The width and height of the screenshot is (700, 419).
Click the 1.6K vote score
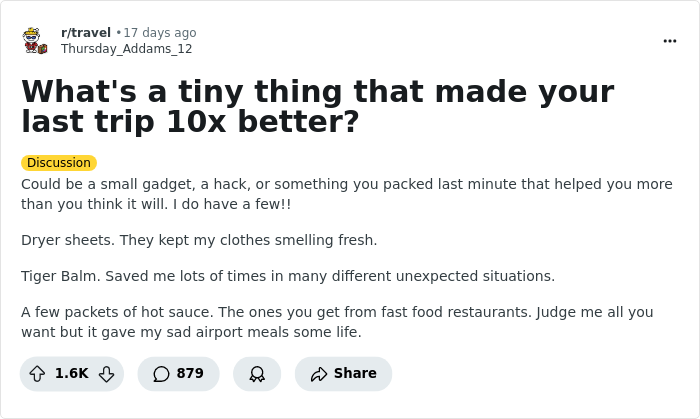[x=71, y=374]
